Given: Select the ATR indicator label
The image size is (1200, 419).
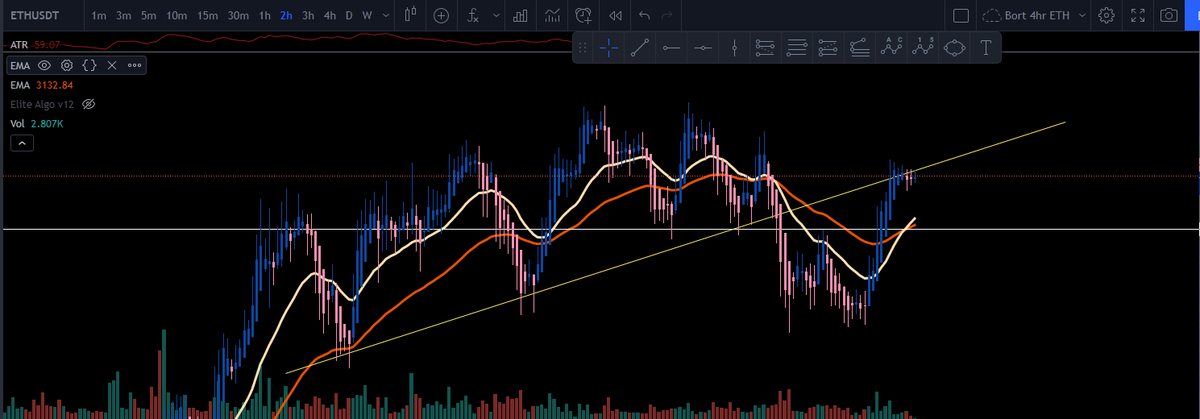Looking at the screenshot, I should tap(18, 45).
